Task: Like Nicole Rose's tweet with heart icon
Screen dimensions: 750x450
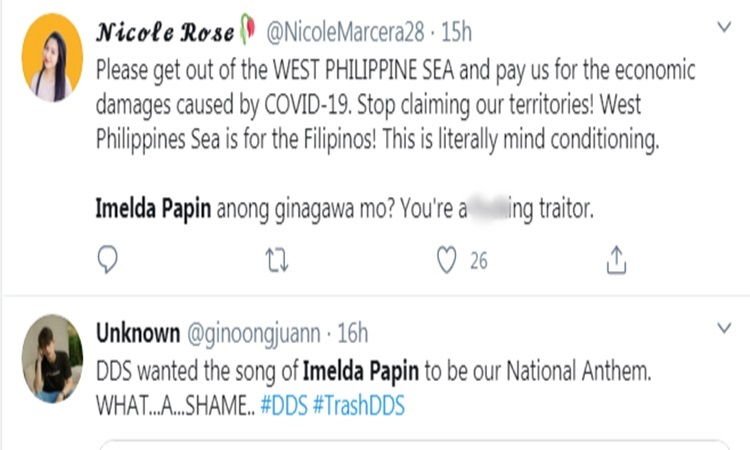Action: [x=448, y=261]
